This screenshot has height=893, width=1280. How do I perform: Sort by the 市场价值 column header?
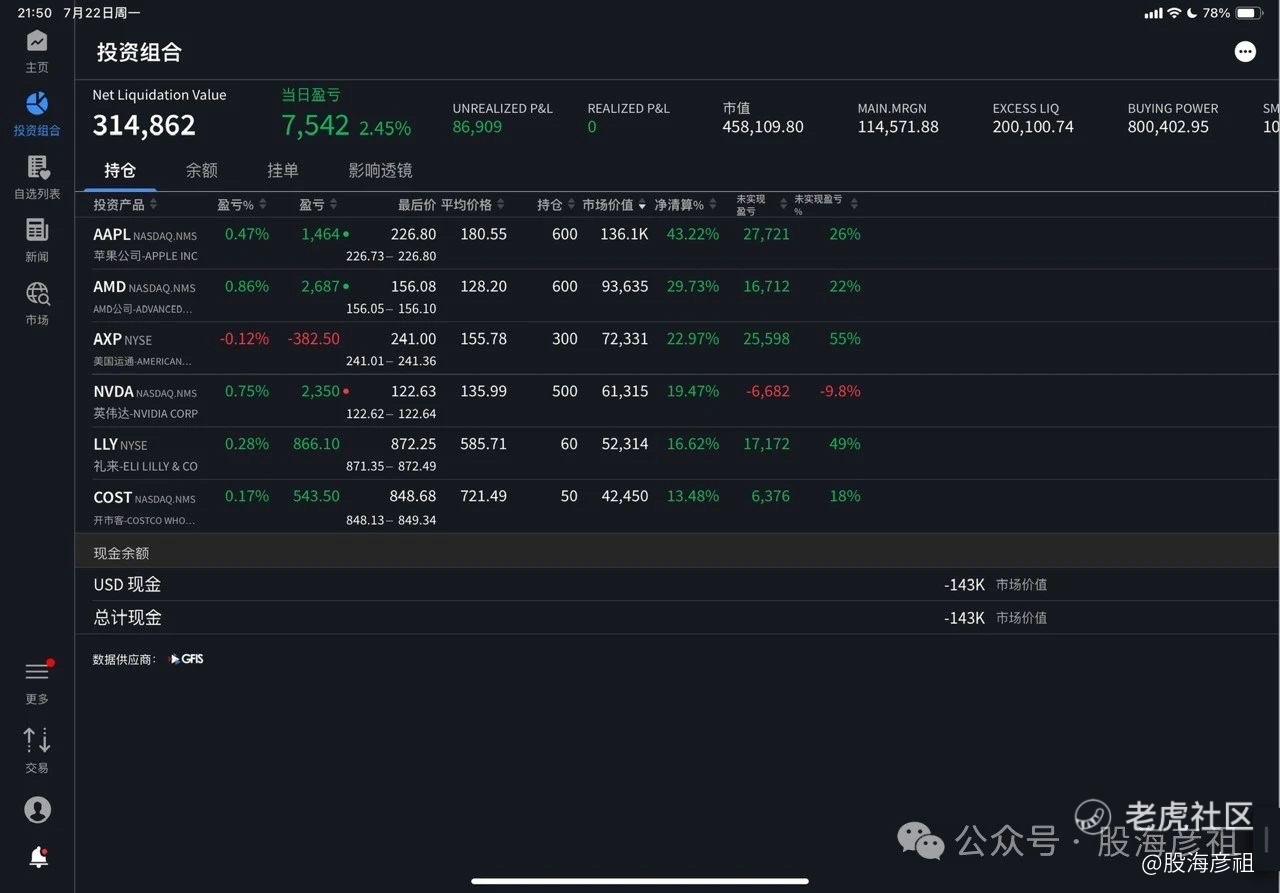(x=614, y=205)
